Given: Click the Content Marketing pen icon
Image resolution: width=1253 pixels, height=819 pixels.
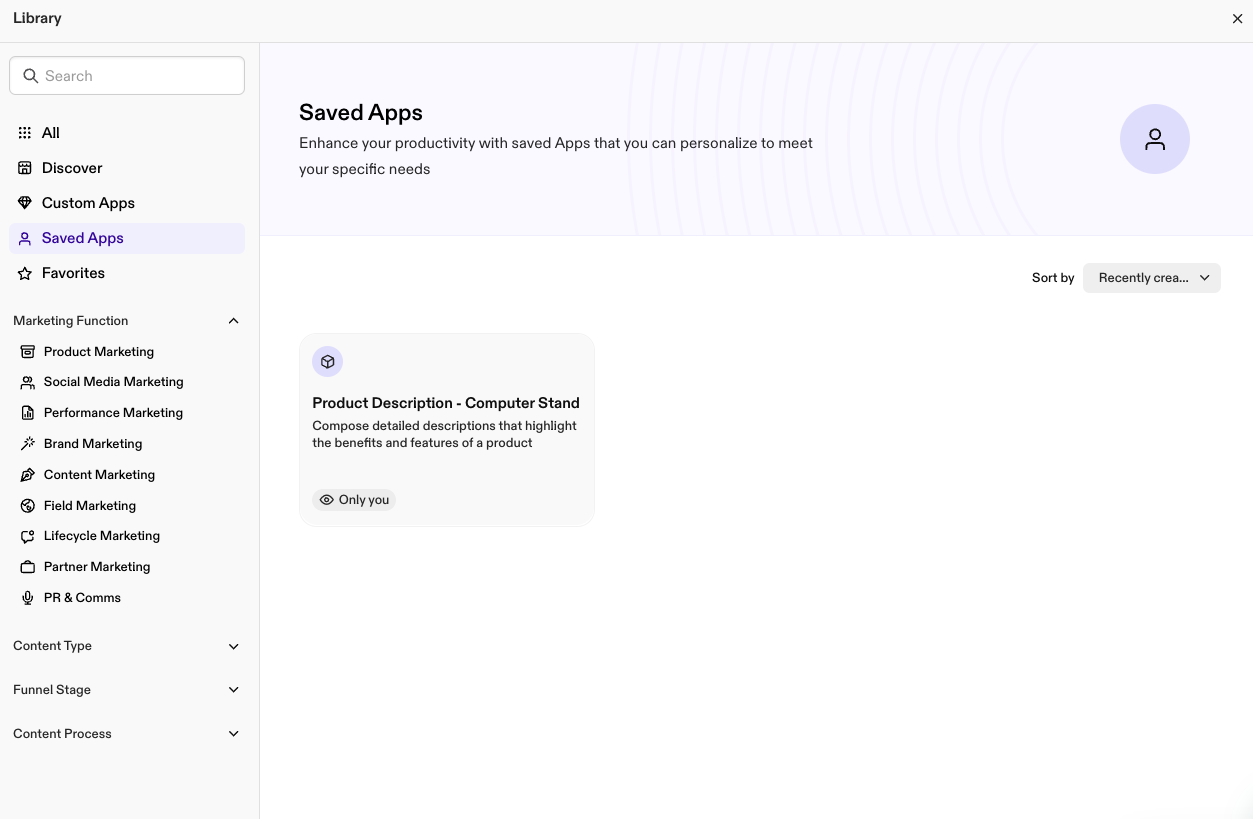Looking at the screenshot, I should (x=28, y=475).
